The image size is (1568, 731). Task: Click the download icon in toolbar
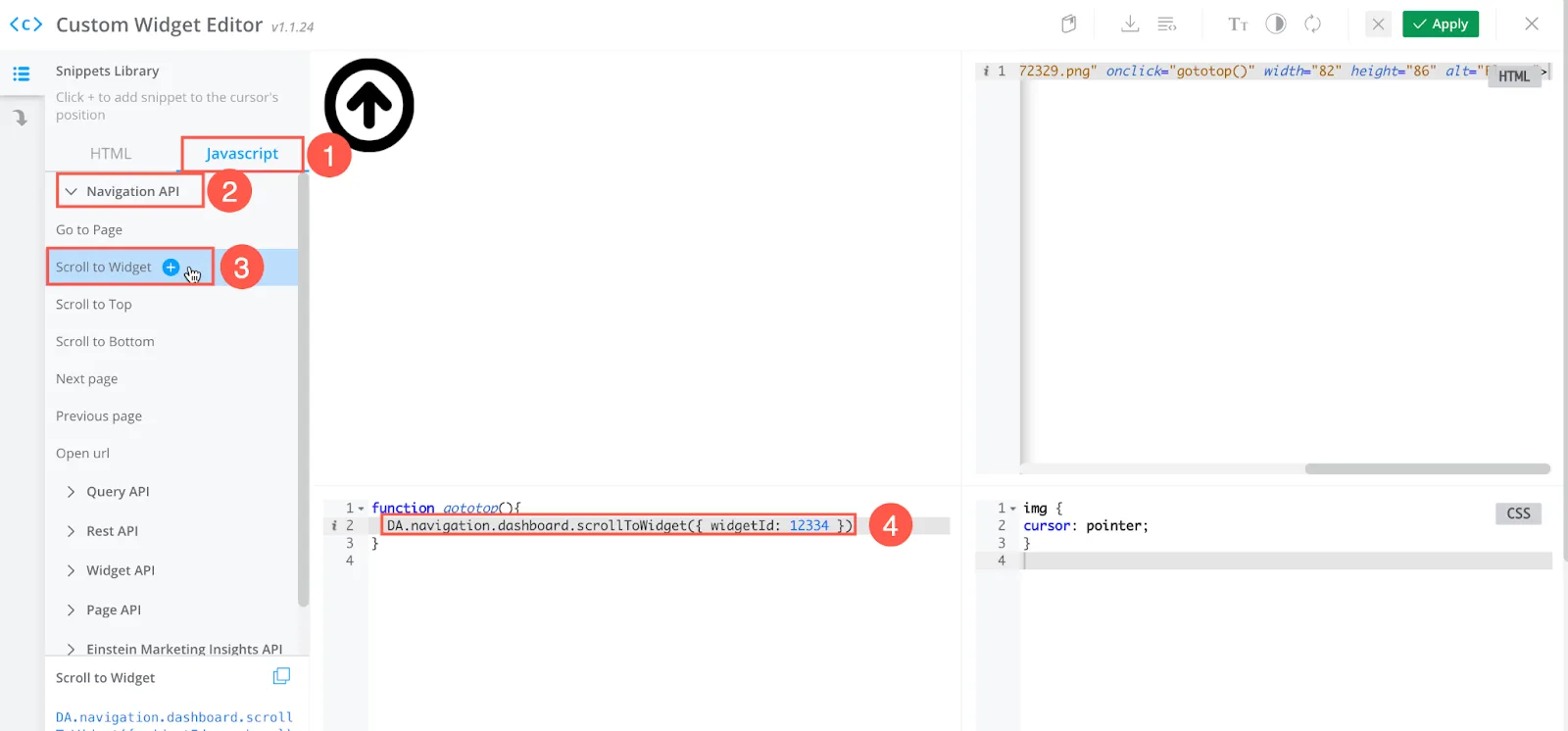tap(1130, 24)
